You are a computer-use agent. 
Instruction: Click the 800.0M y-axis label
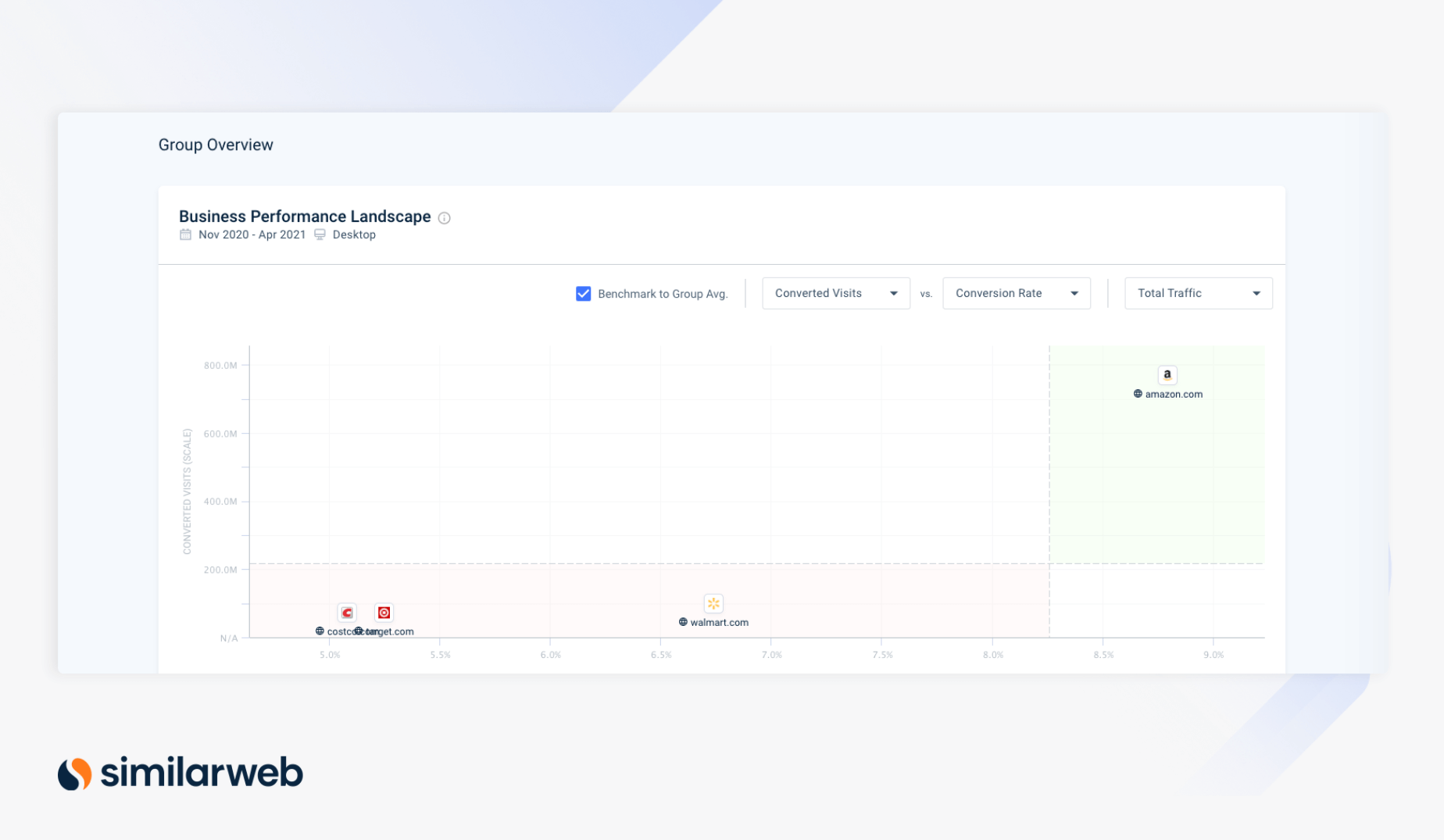(x=220, y=366)
